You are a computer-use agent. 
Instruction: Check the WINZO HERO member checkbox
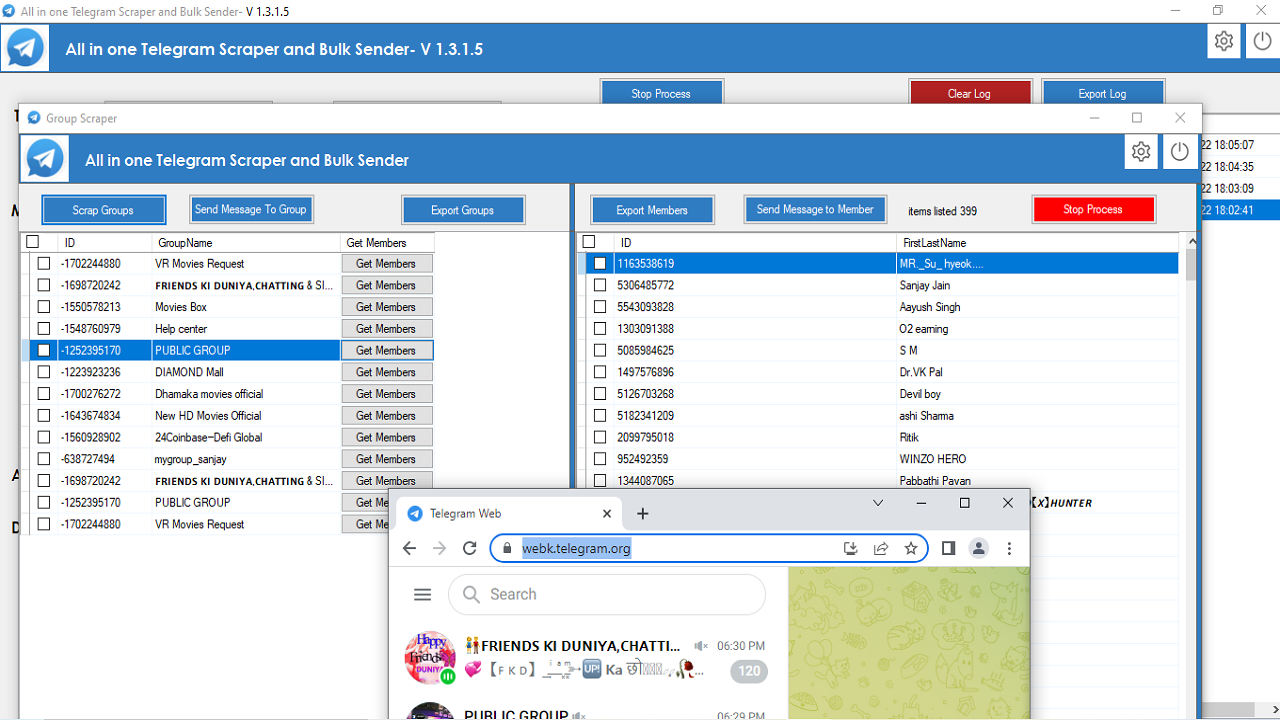tap(600, 459)
